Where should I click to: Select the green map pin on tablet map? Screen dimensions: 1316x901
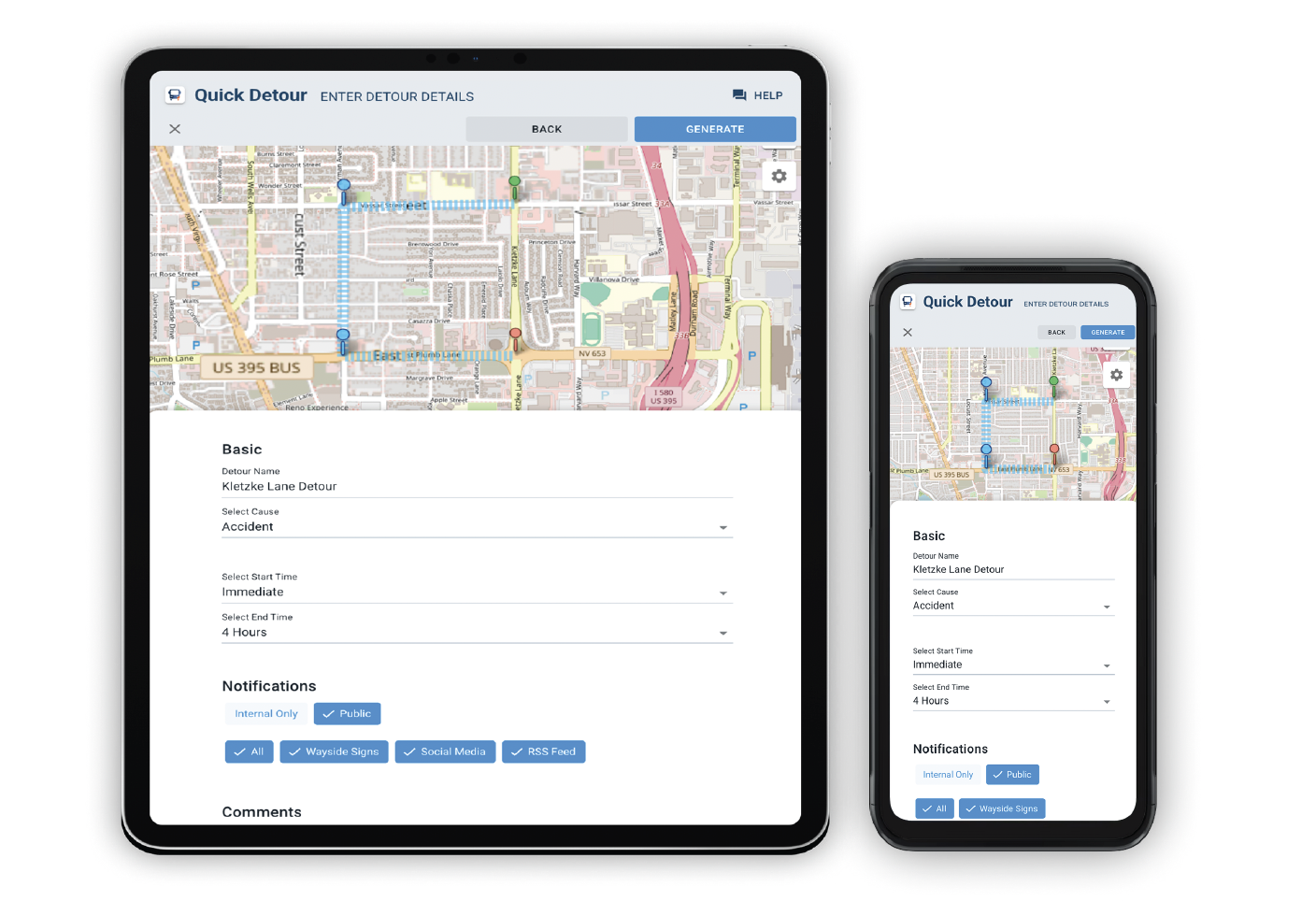point(514,184)
